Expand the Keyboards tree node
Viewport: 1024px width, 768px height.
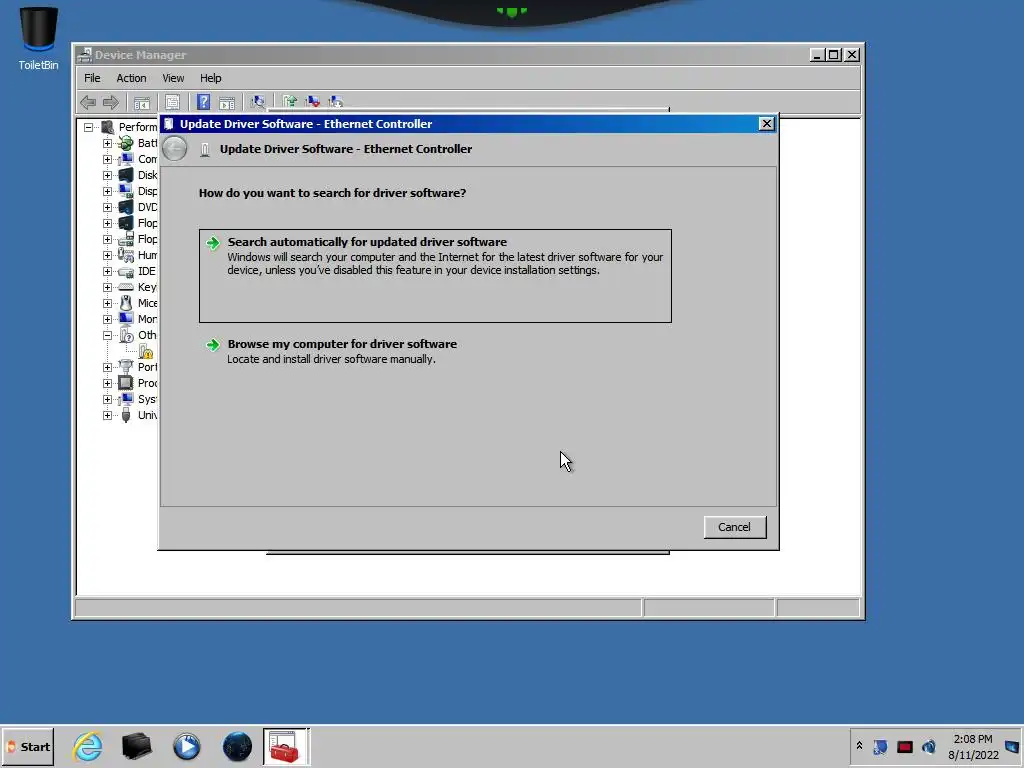click(x=107, y=287)
